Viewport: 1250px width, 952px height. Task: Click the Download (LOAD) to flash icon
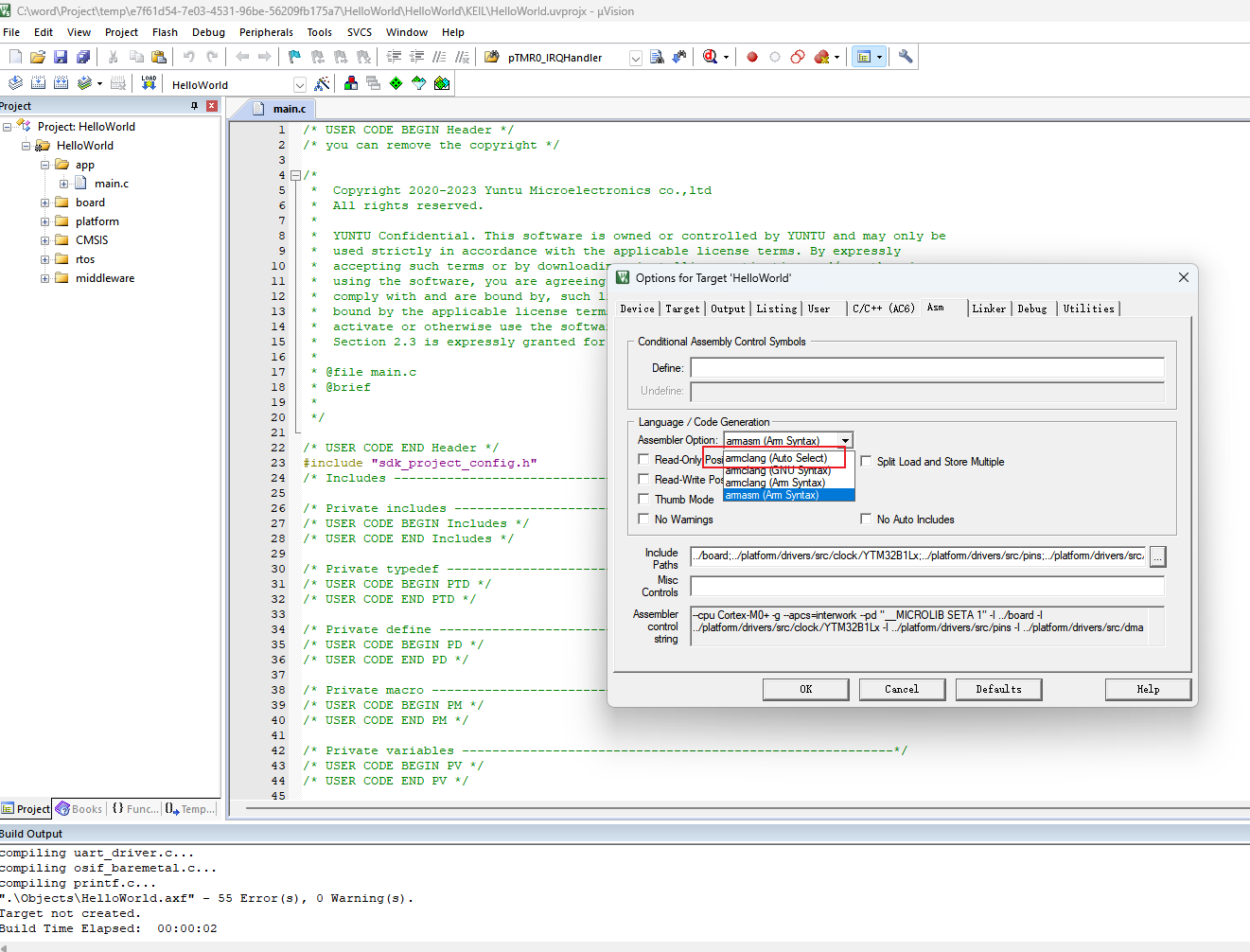pos(149,83)
